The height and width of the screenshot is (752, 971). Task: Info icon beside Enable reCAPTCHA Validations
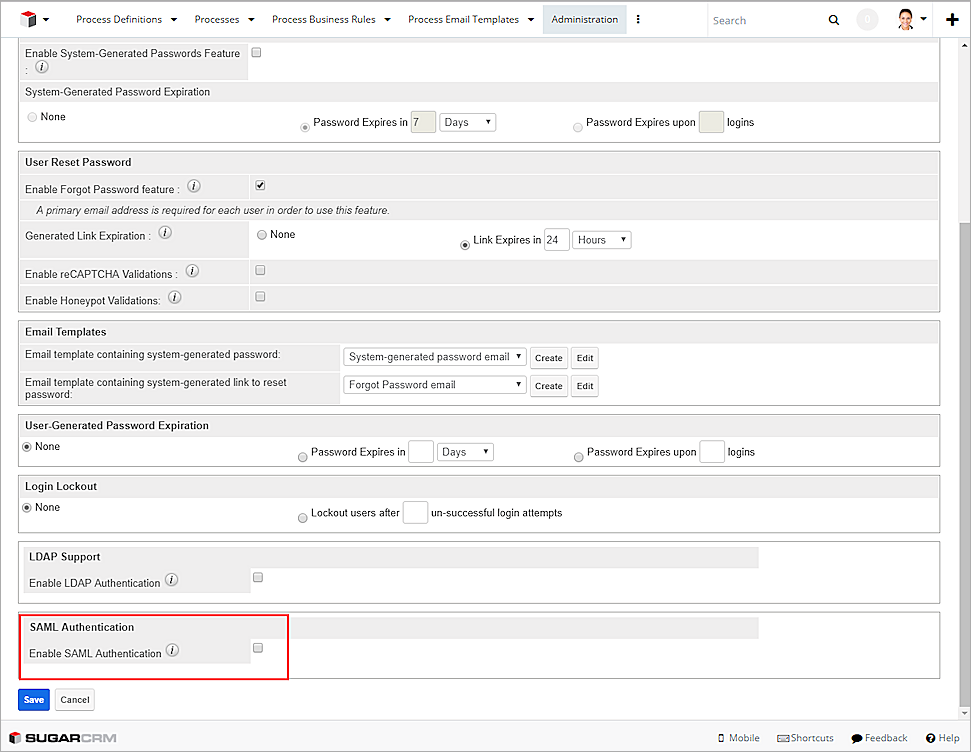click(193, 271)
